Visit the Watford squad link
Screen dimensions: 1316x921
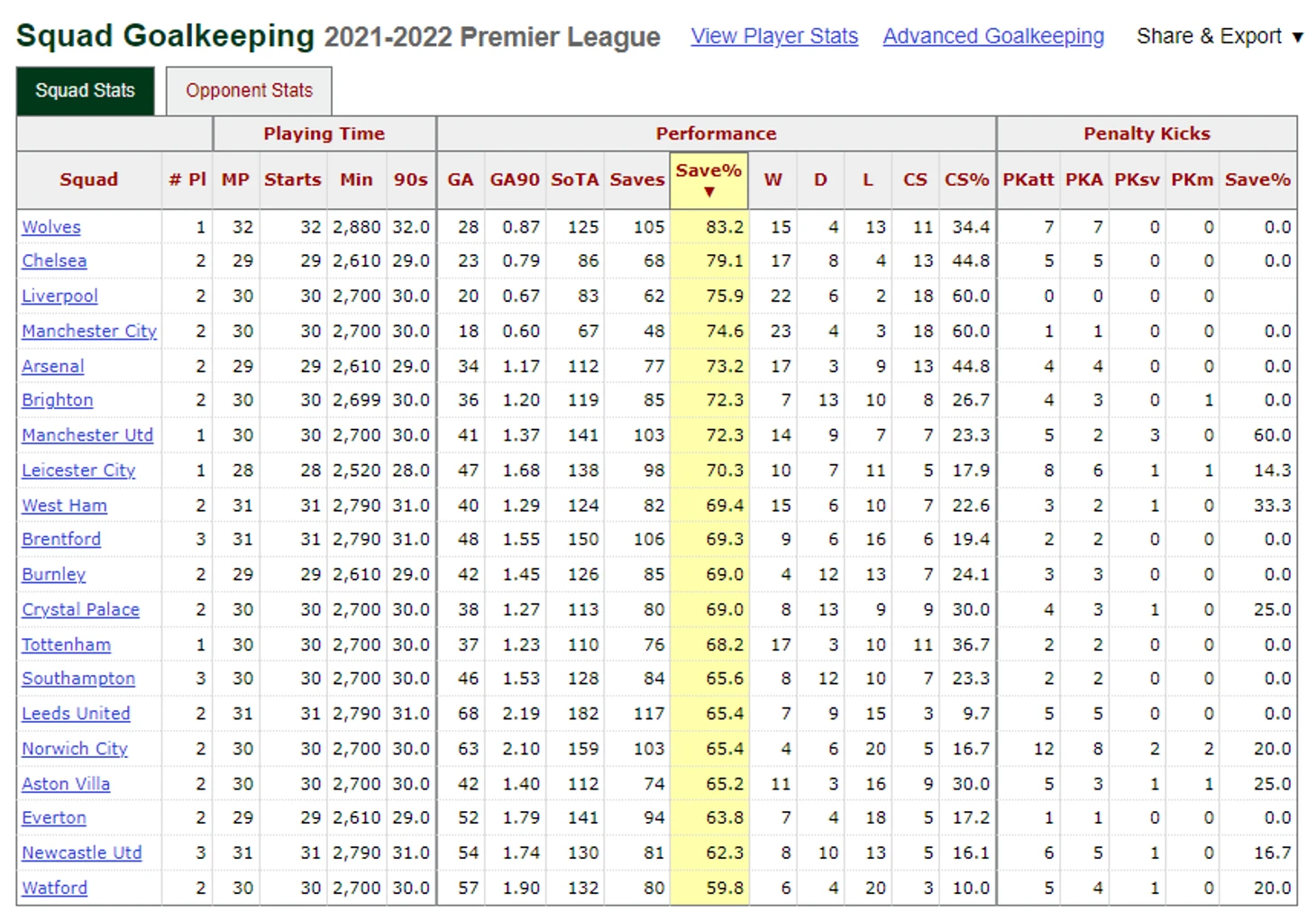[x=55, y=888]
